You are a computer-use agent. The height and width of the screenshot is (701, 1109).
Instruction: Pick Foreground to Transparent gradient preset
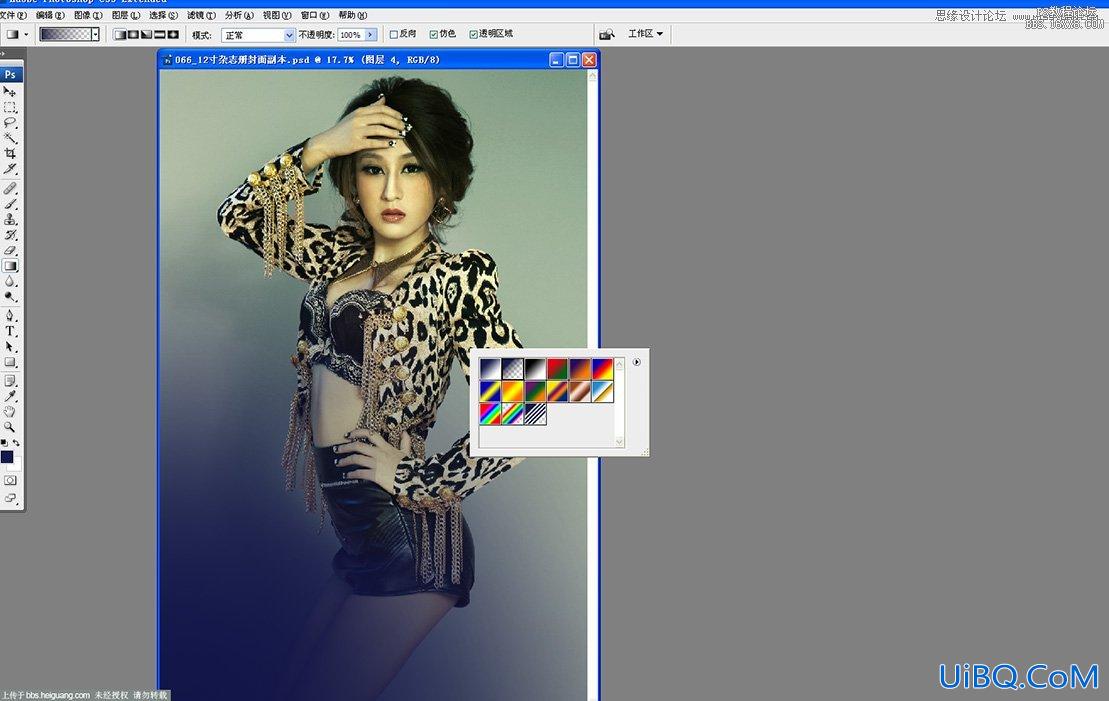click(512, 369)
